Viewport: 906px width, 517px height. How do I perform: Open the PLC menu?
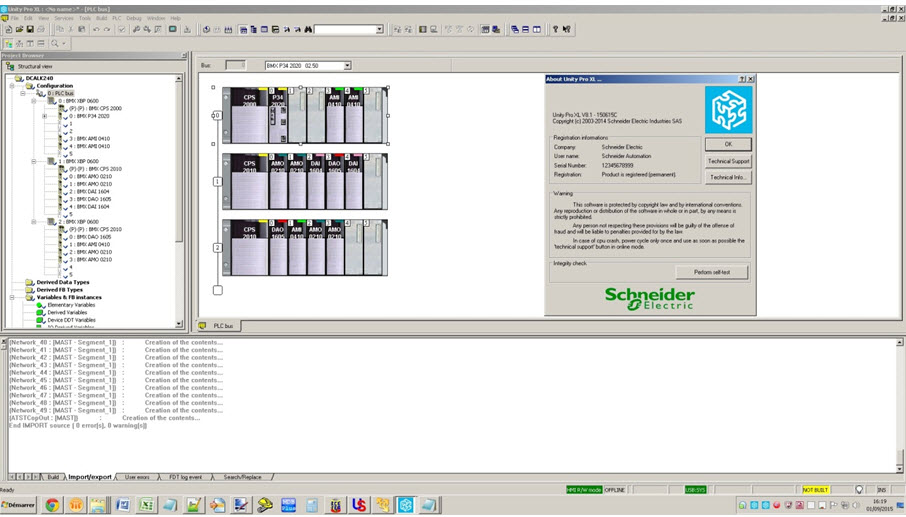coord(117,18)
